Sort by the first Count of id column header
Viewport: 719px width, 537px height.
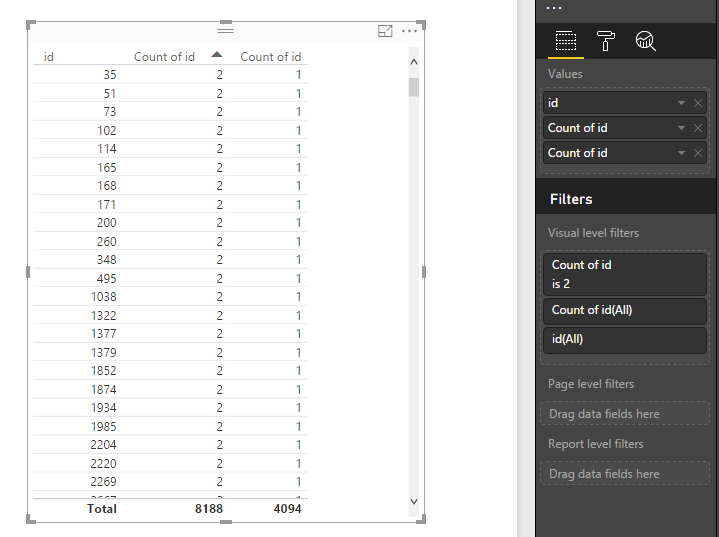point(164,57)
